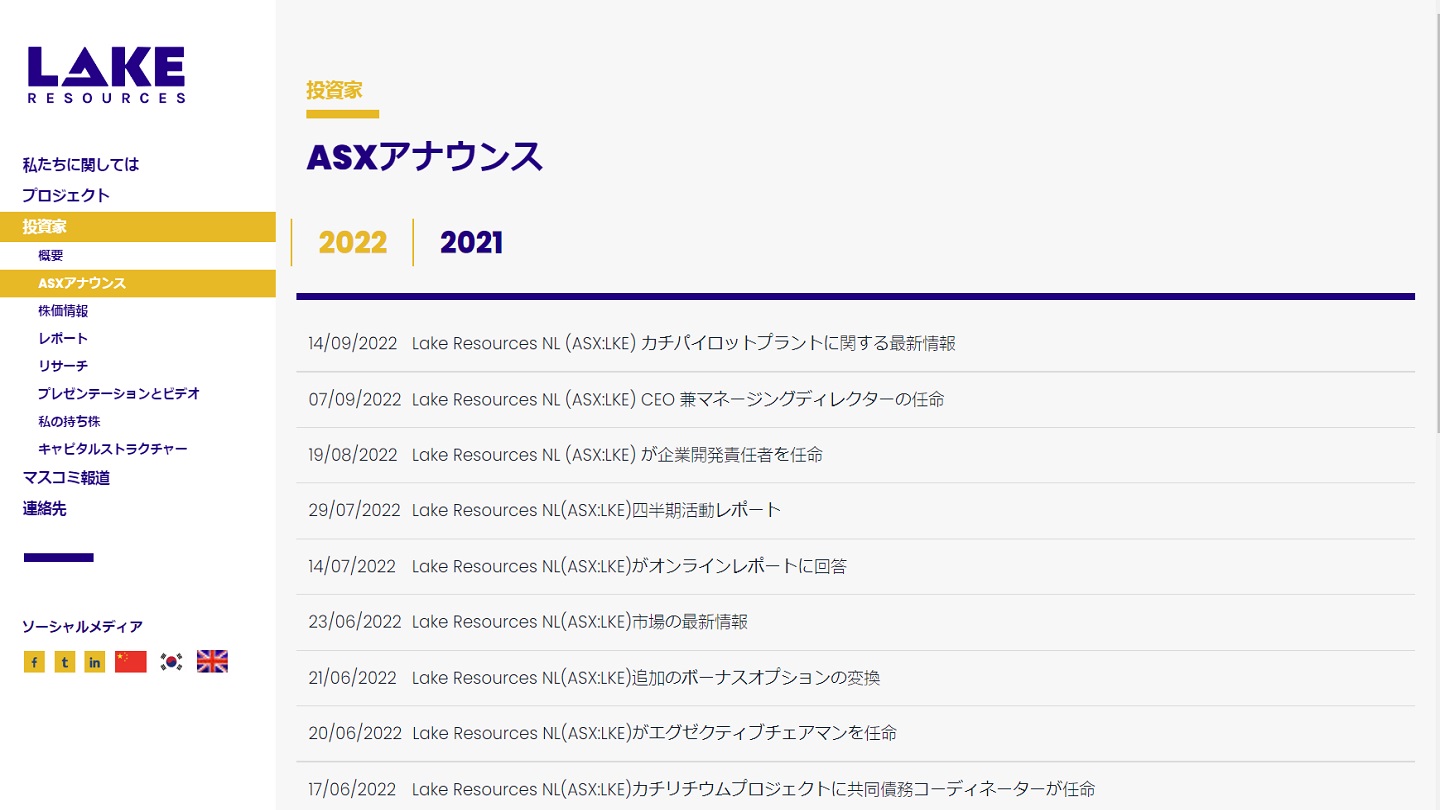Go to the 概要 submenu page
This screenshot has width=1440, height=810.
tap(51, 256)
